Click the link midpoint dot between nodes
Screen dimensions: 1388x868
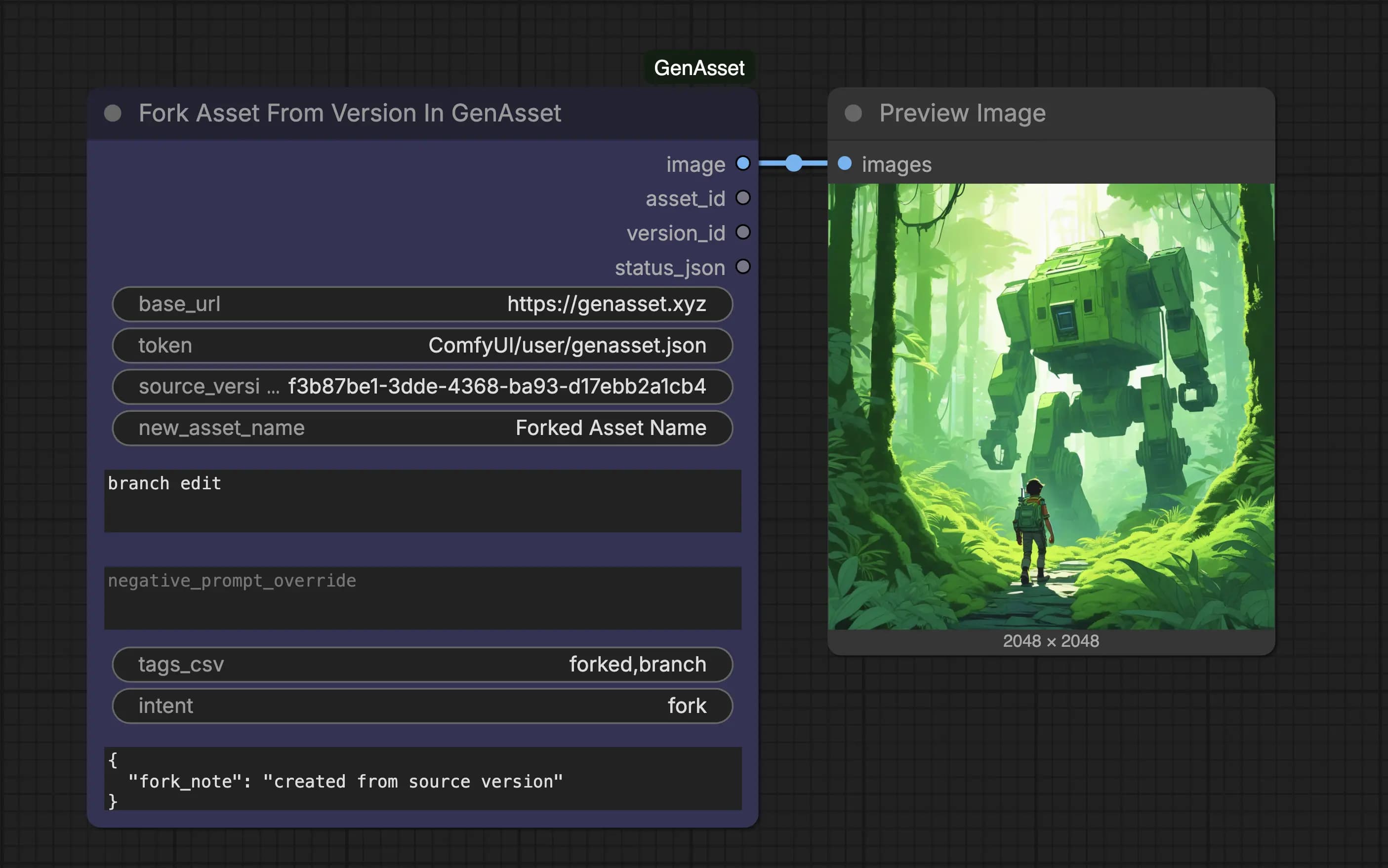(794, 163)
